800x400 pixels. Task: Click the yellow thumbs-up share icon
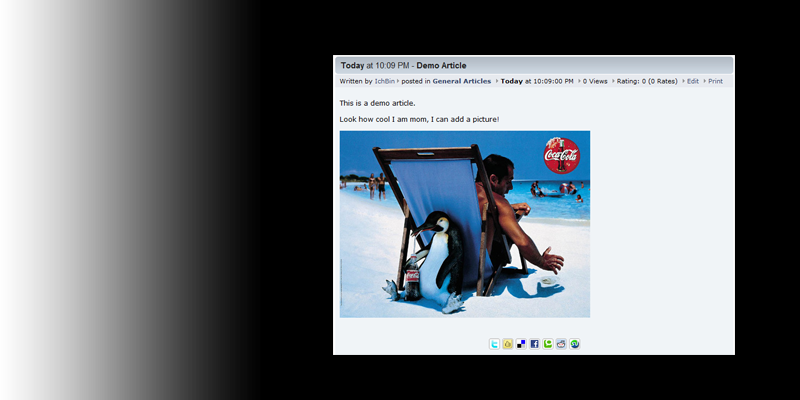pyautogui.click(x=508, y=344)
